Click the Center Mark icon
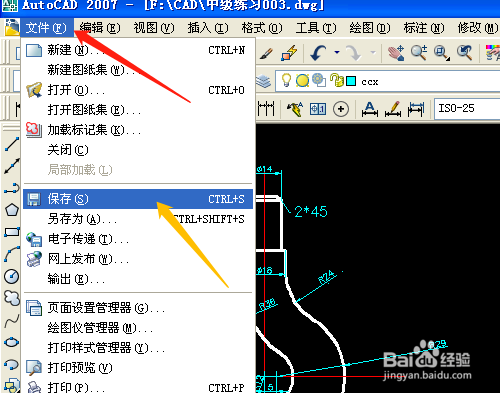The height and width of the screenshot is (393, 500). click(x=341, y=109)
